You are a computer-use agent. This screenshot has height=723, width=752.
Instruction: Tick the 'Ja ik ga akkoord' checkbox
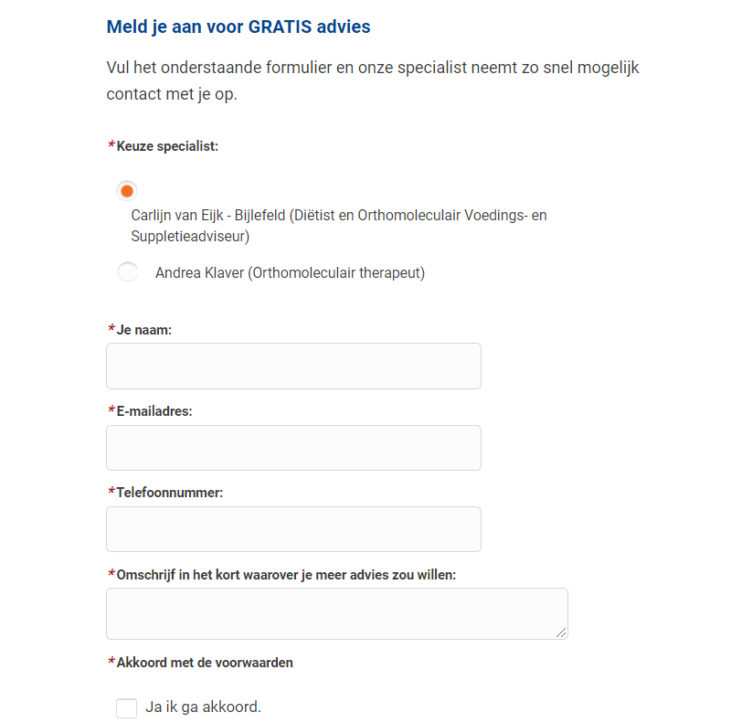pyautogui.click(x=126, y=708)
